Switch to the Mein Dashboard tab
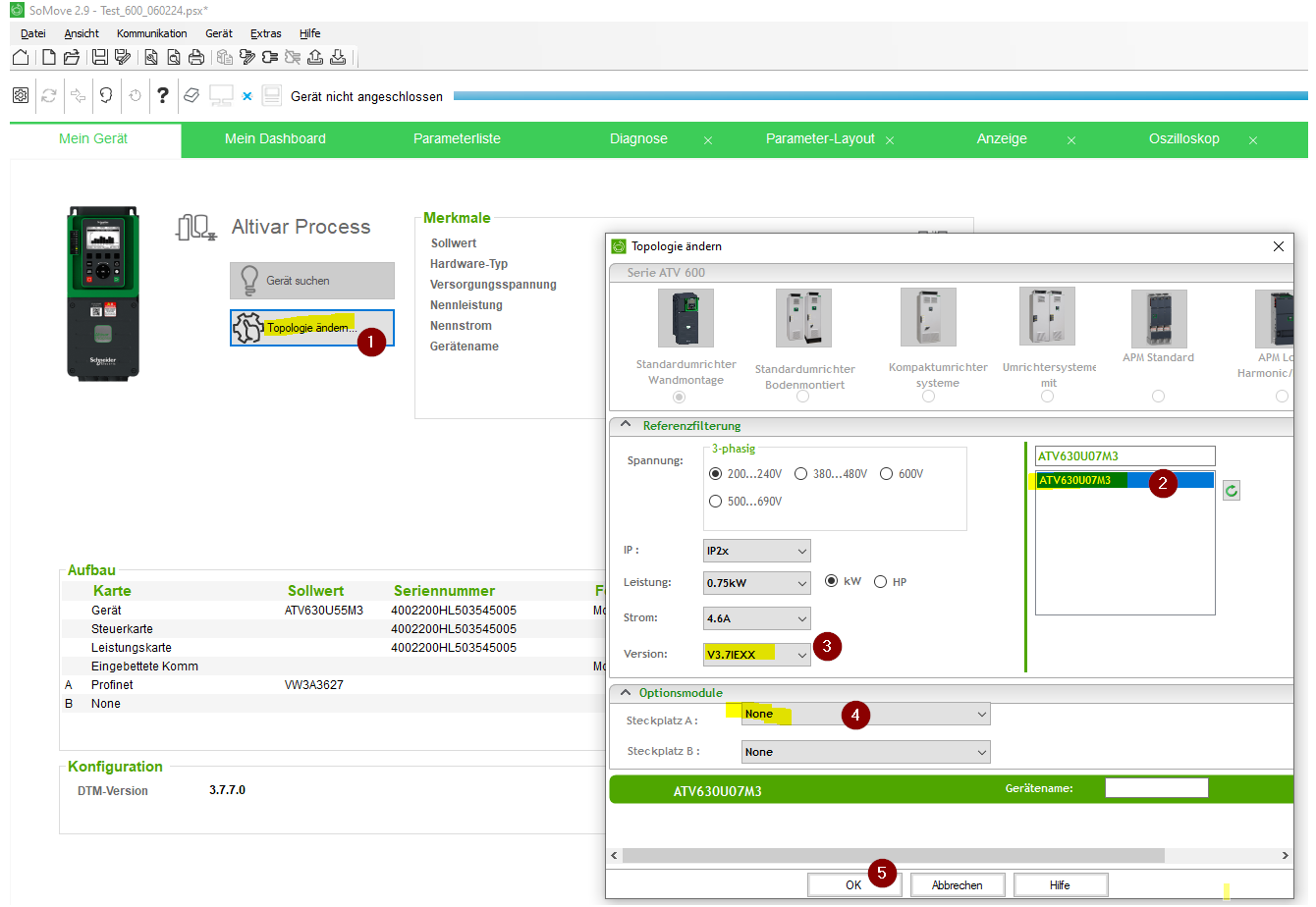 275,139
